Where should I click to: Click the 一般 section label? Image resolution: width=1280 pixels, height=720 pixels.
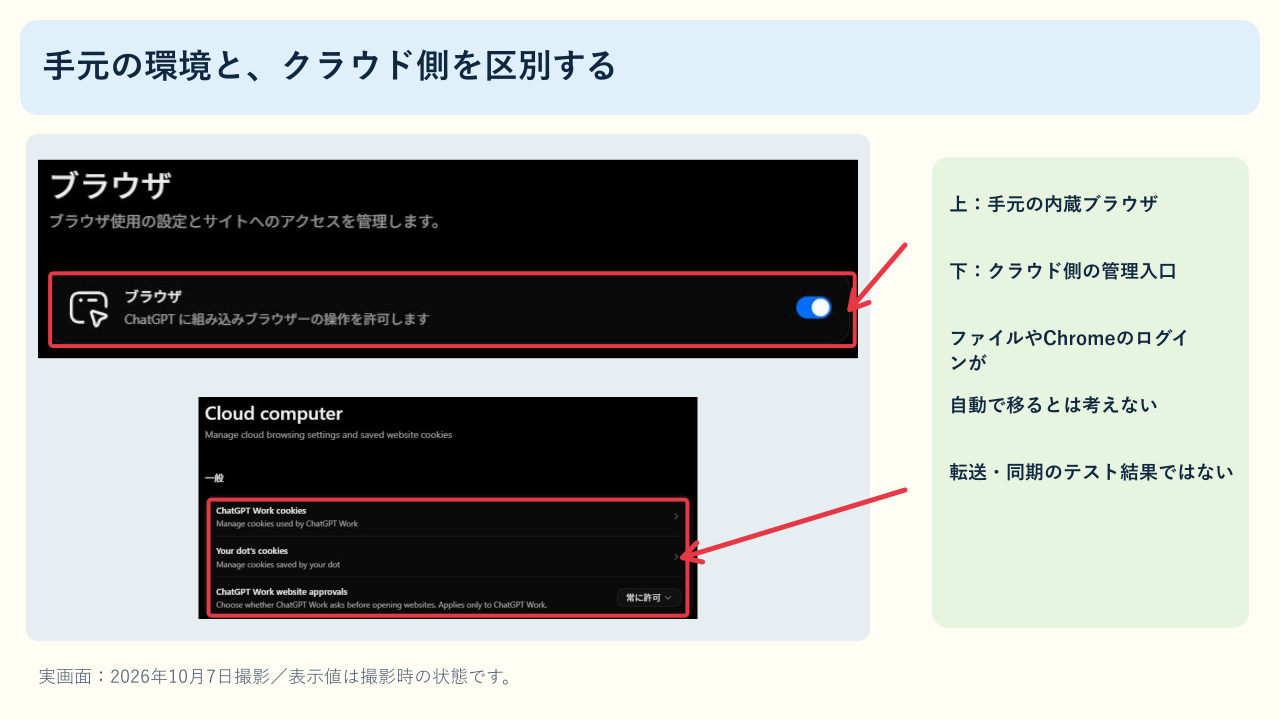214,478
